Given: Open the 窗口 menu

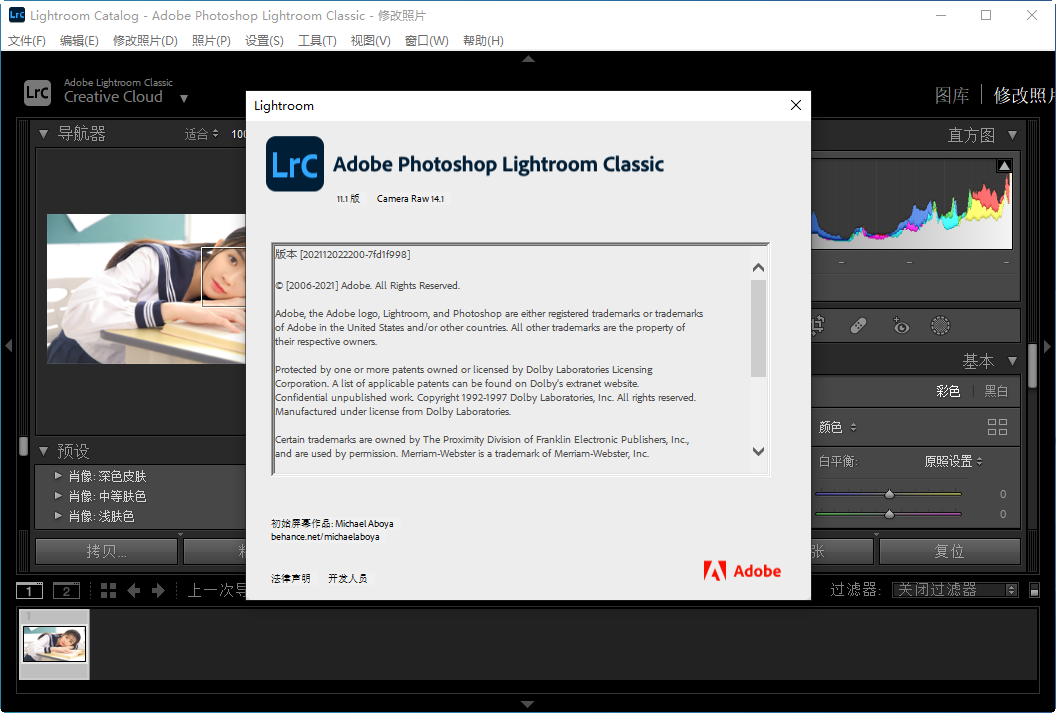Looking at the screenshot, I should pos(426,40).
